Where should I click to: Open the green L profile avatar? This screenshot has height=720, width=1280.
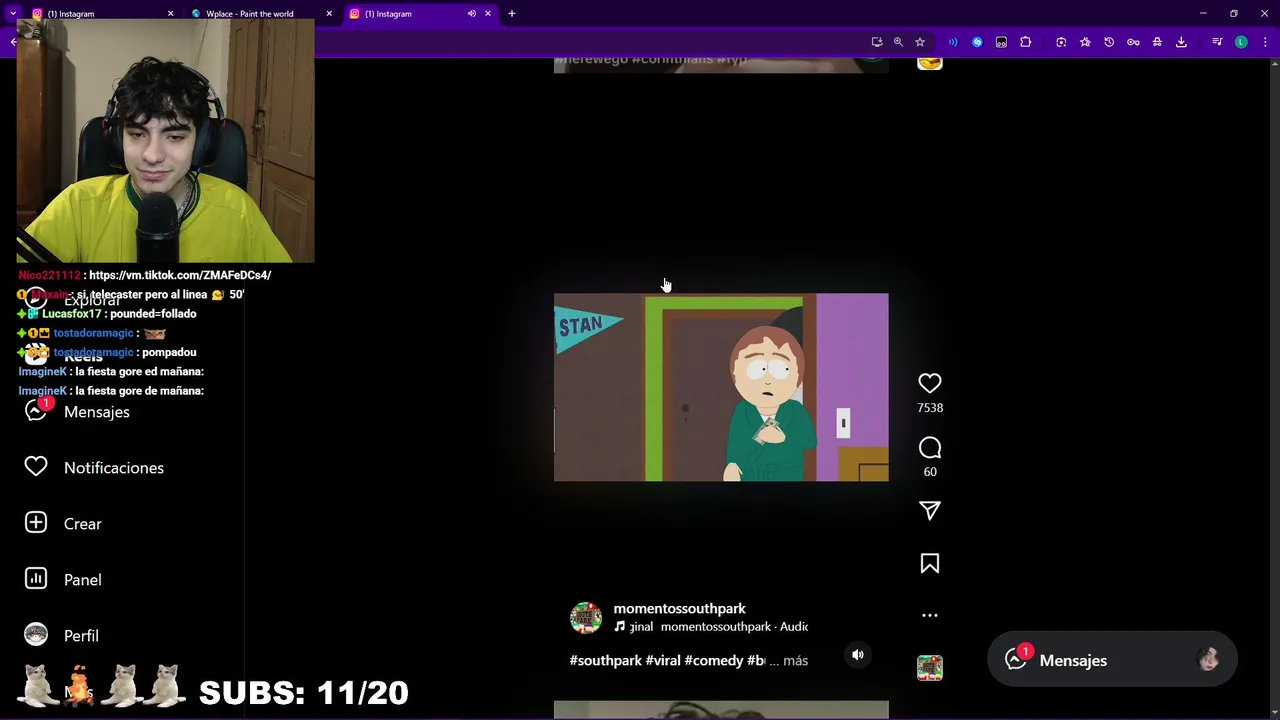click(1241, 42)
